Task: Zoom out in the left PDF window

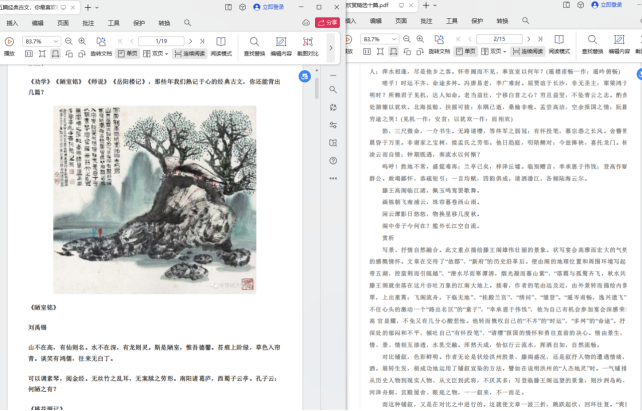Action: coord(69,41)
